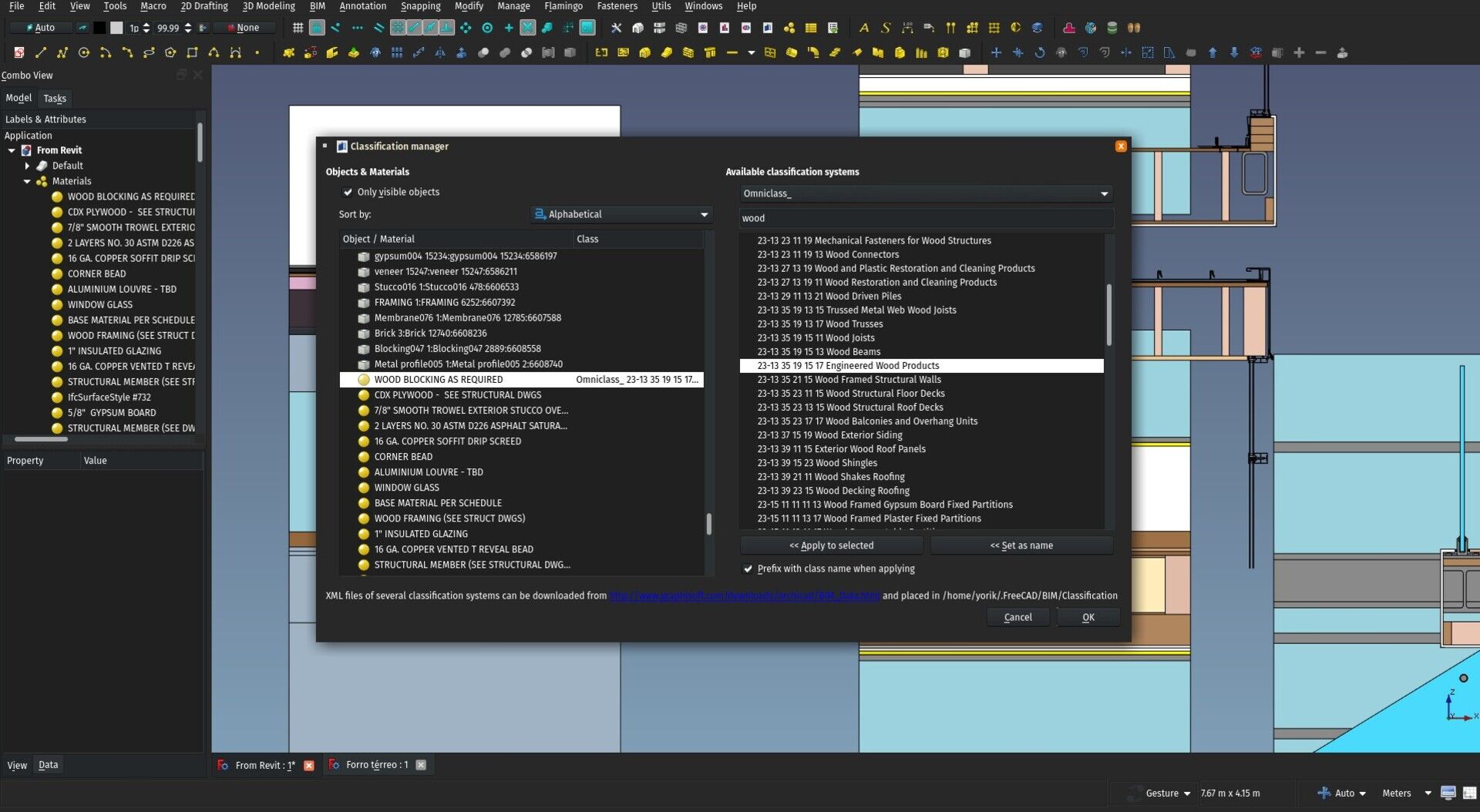Select the Draft line tool
This screenshot has width=1480, height=812.
[x=41, y=53]
